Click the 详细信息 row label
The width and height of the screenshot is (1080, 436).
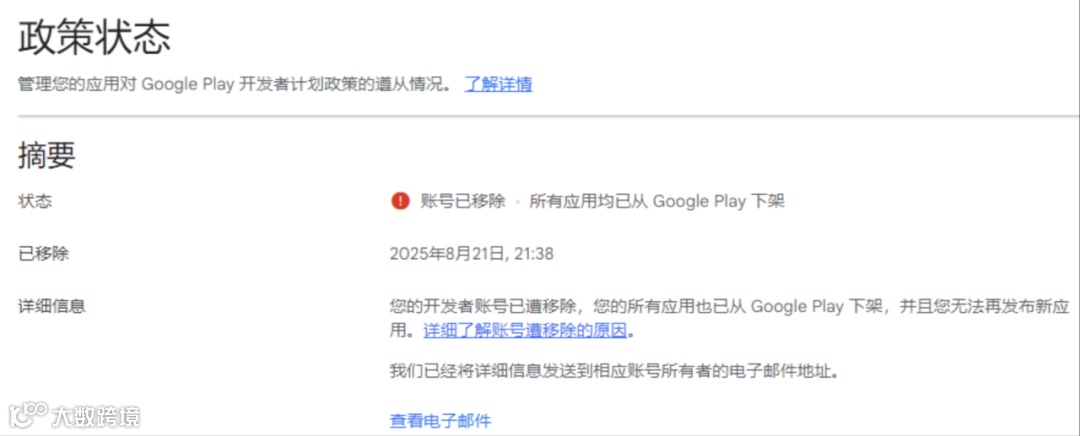tap(52, 306)
